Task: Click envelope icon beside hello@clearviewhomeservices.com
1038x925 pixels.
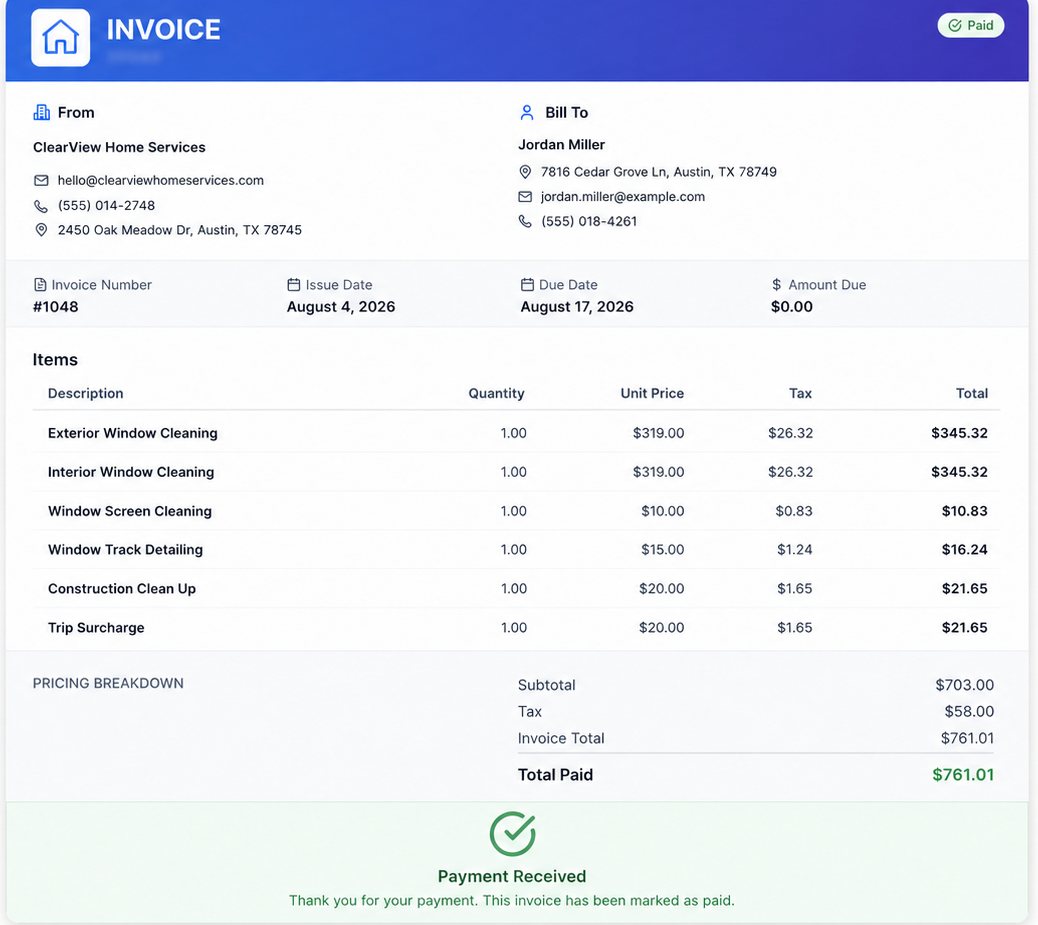Action: (41, 180)
